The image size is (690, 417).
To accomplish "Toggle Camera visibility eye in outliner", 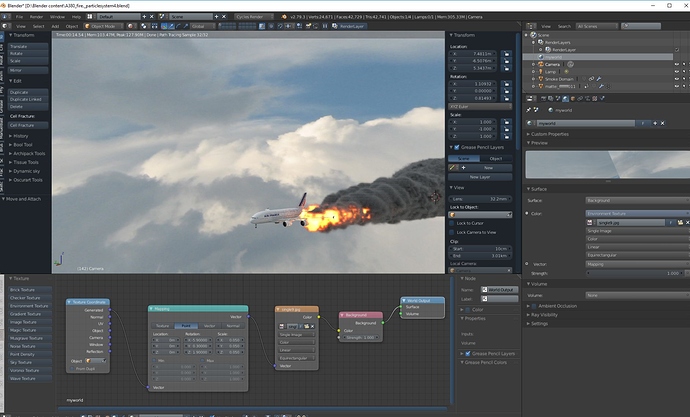I will point(676,64).
